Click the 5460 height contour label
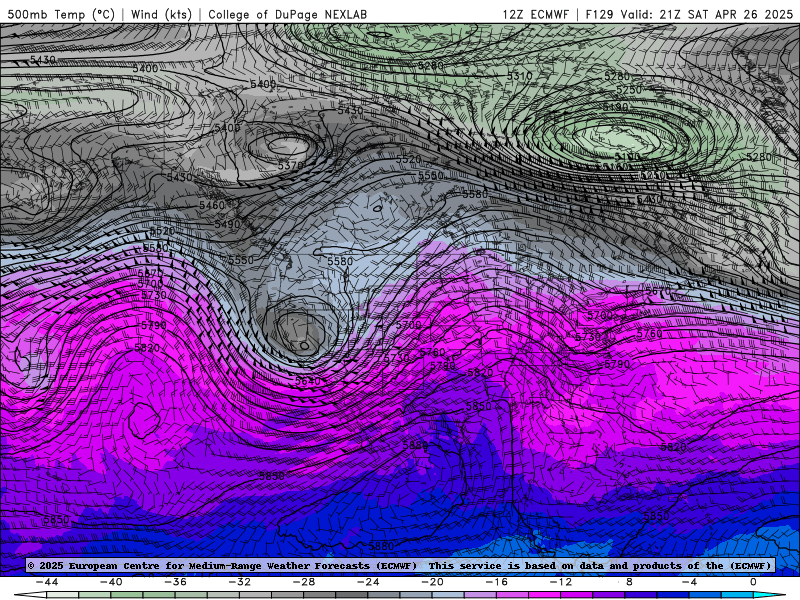 [x=212, y=205]
